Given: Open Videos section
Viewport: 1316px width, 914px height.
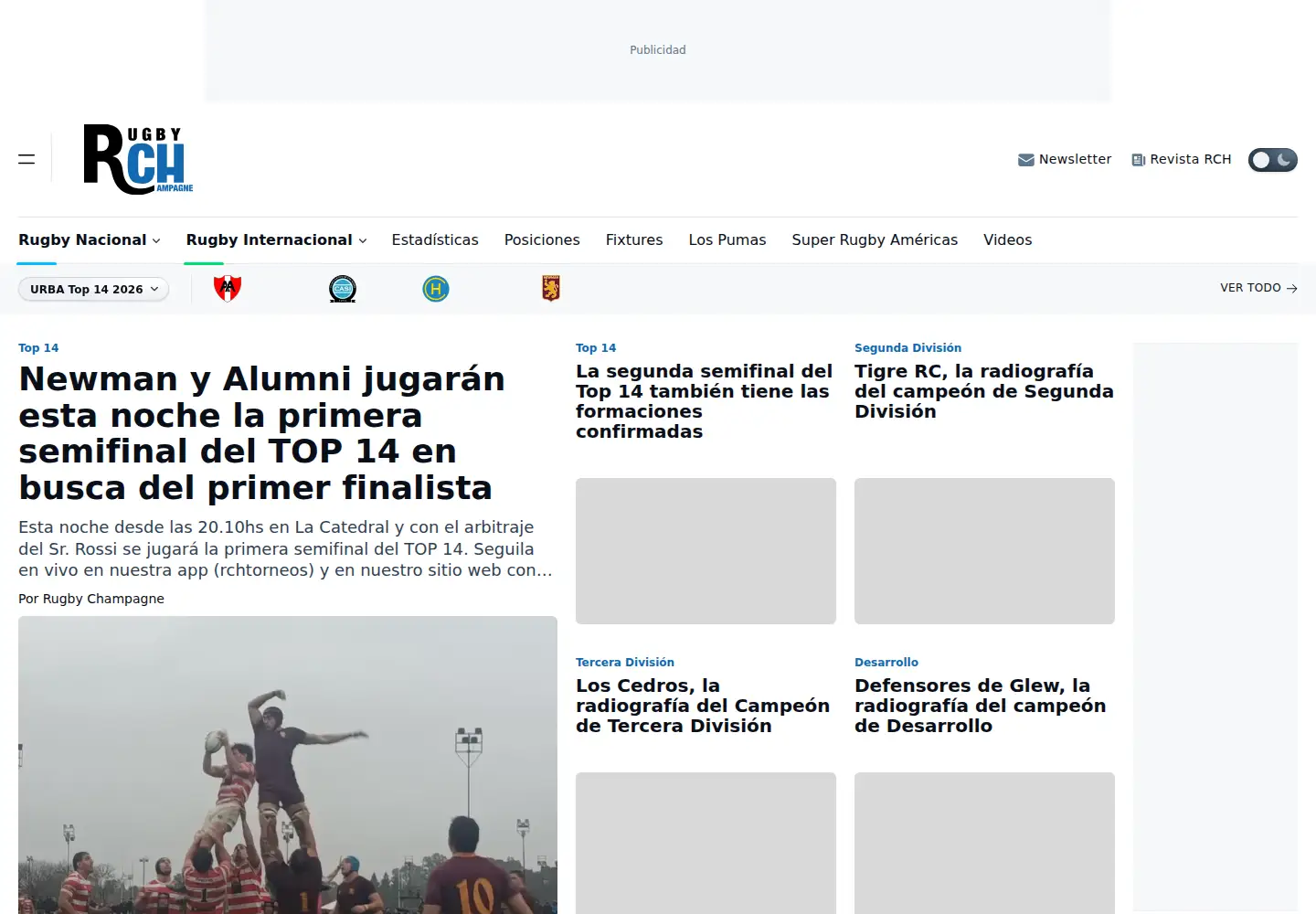Looking at the screenshot, I should point(1007,239).
